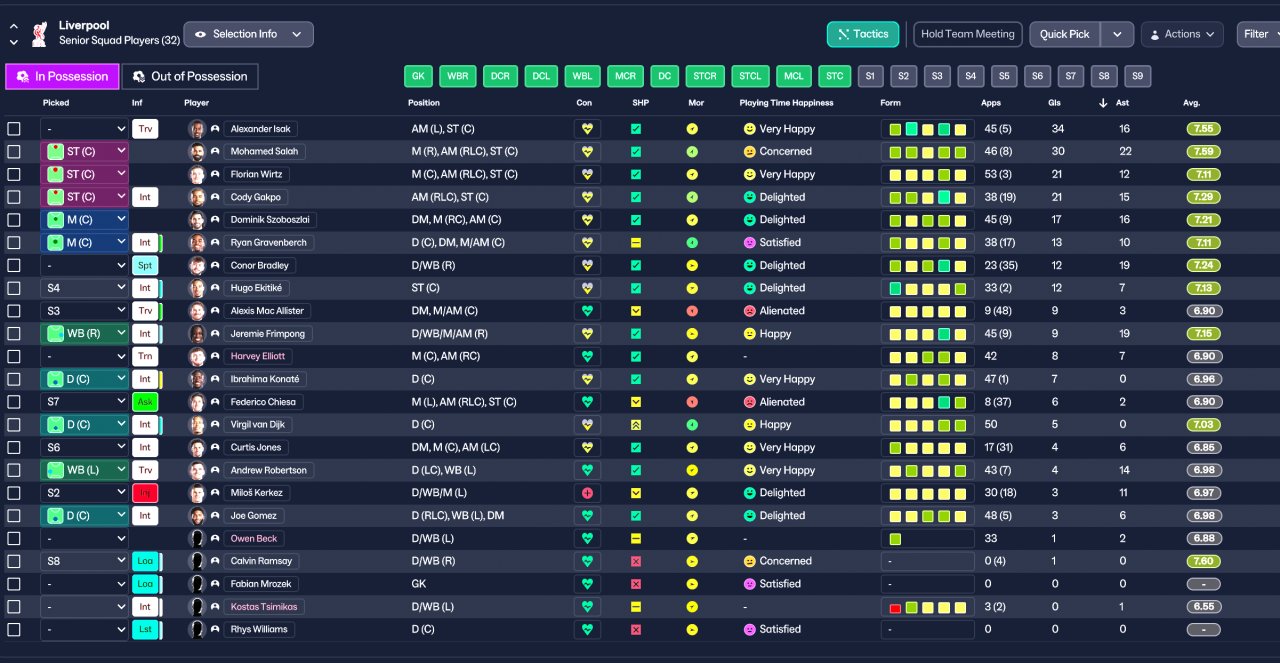The image size is (1280, 663).
Task: Click Kostas Tsimikas' form colour squares
Action: click(x=927, y=607)
